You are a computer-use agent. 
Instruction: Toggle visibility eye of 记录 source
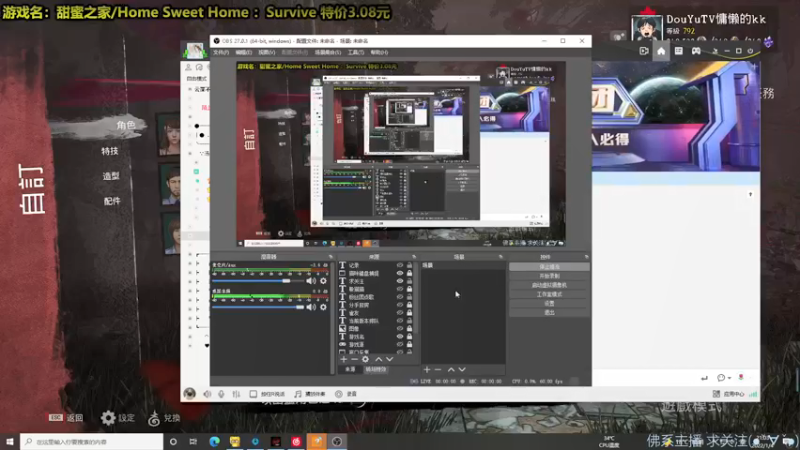[400, 265]
